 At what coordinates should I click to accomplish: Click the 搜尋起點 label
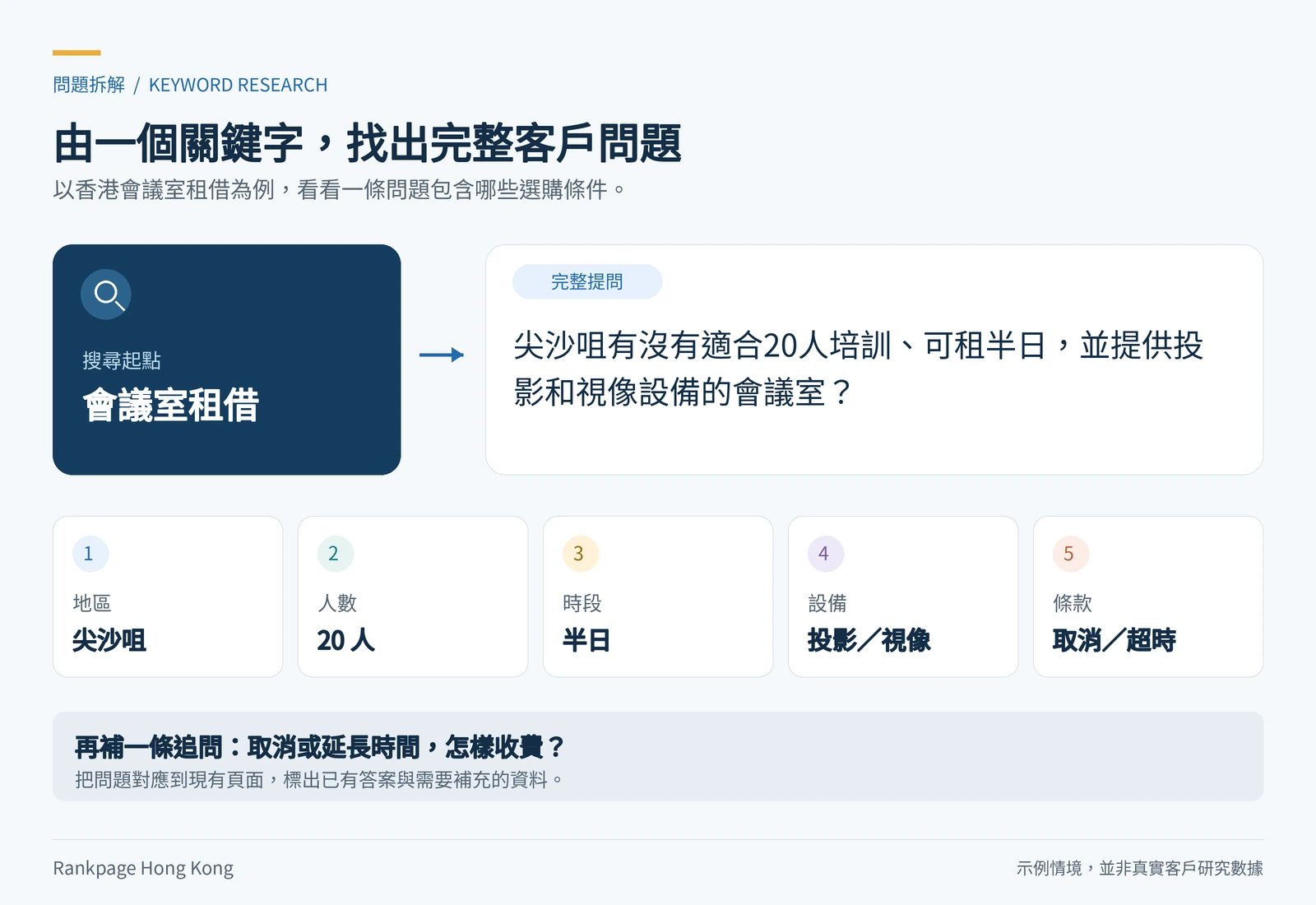tap(122, 360)
